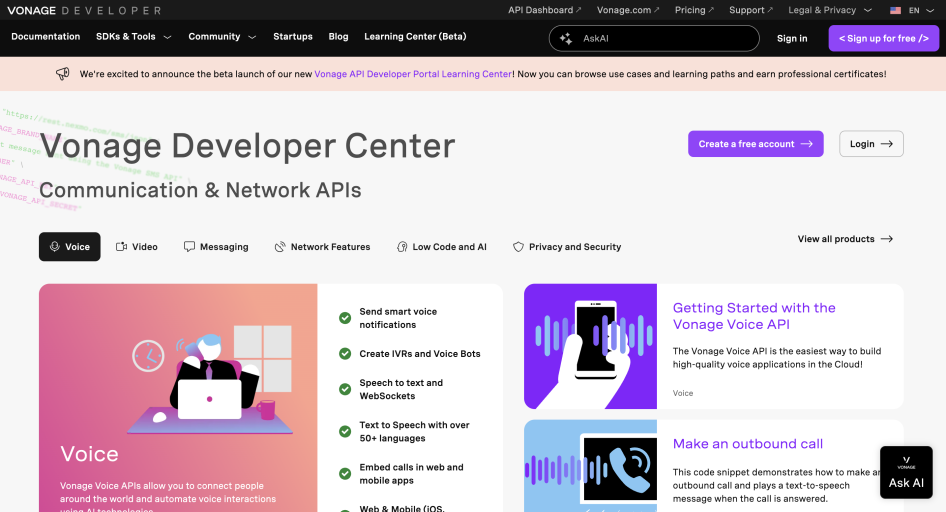This screenshot has width=946, height=512.
Task: Click the Vonage logo in Ask AI widget
Action: (x=906, y=463)
